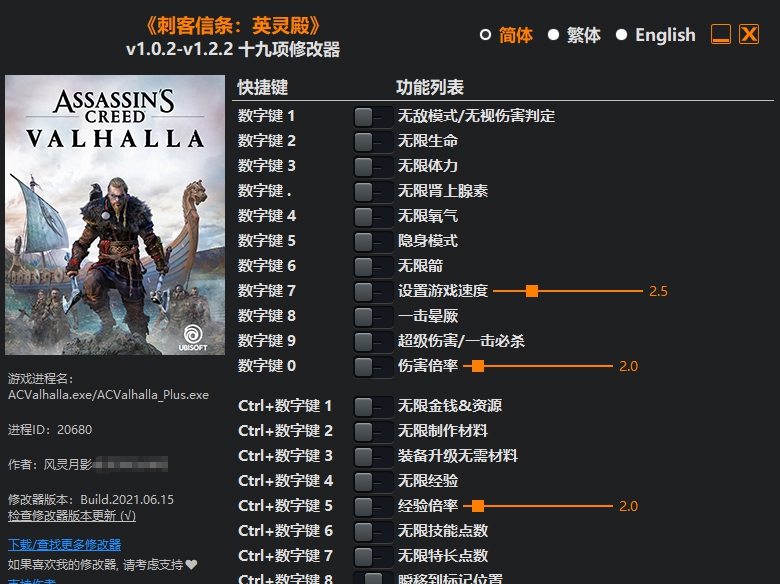Viewport: 780px width, 584px height.
Task: Click the 数字键 1 hotkey label
Action: tap(266, 116)
